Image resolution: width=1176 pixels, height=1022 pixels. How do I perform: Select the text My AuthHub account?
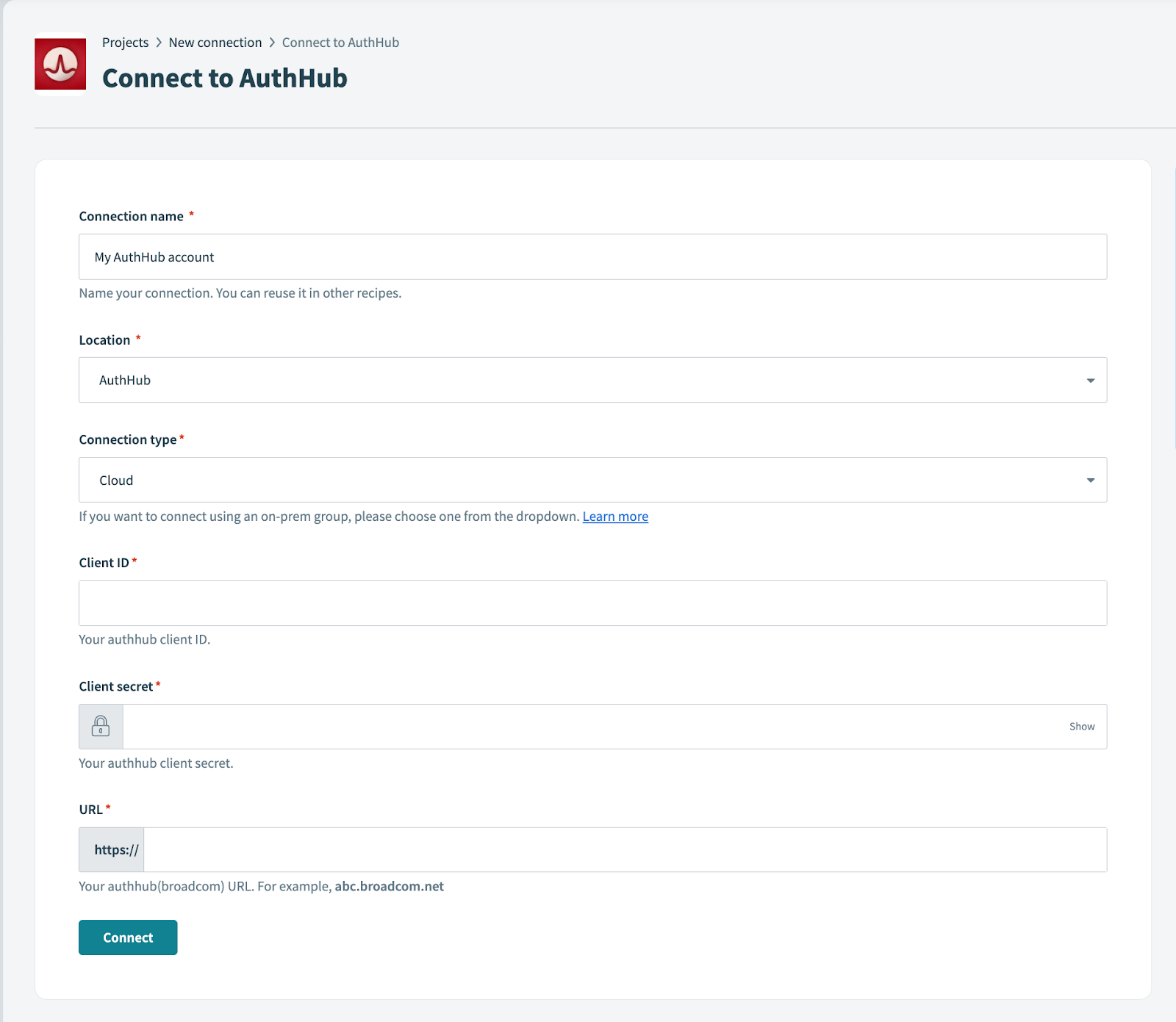(154, 256)
